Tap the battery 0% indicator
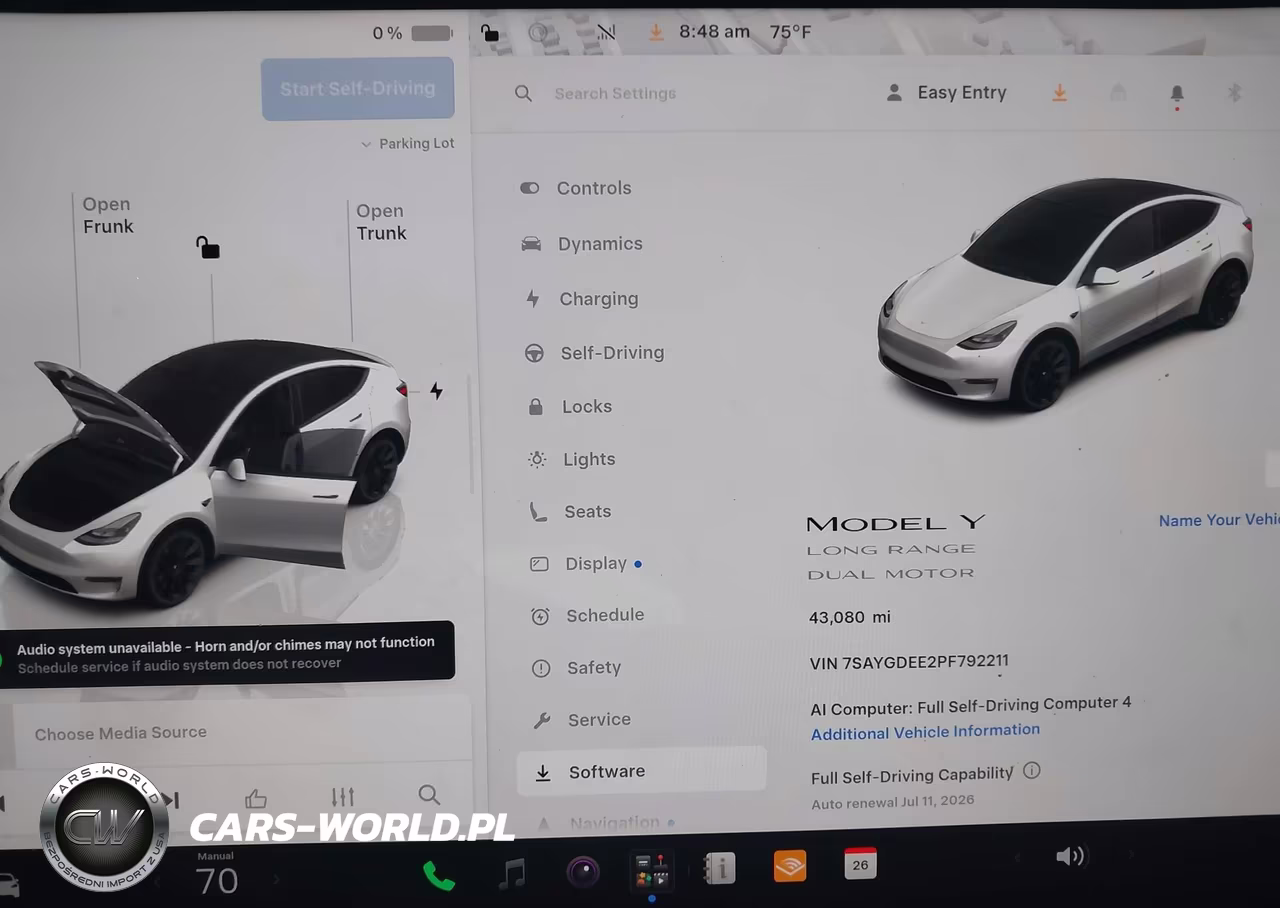 click(x=412, y=33)
